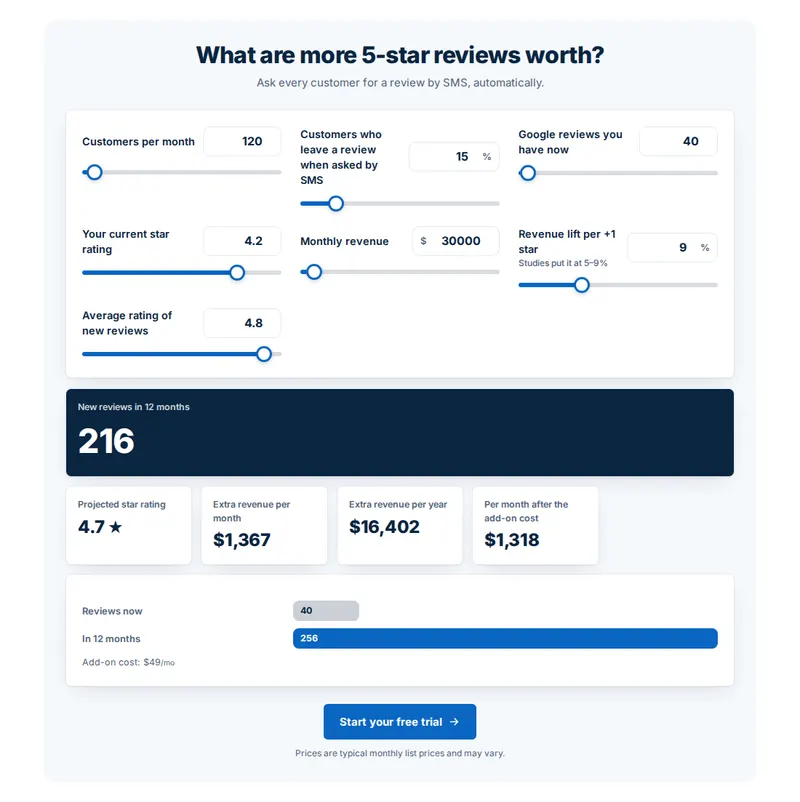Click the dollar sign in the Monthly revenue field

coord(424,241)
